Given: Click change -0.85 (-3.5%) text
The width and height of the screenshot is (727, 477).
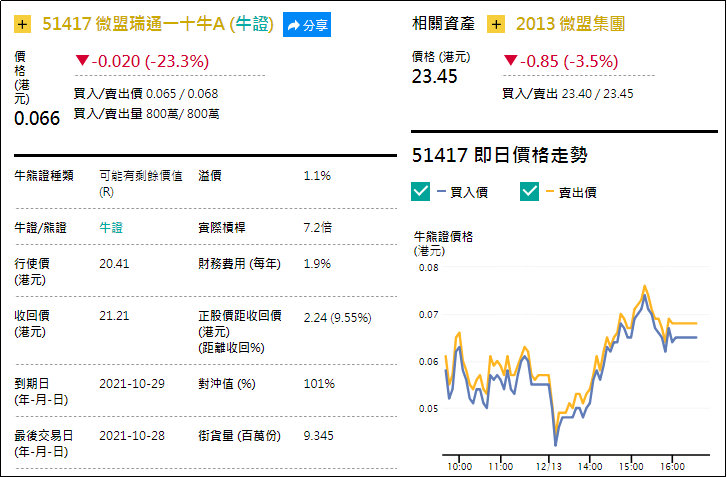Looking at the screenshot, I should (561, 61).
